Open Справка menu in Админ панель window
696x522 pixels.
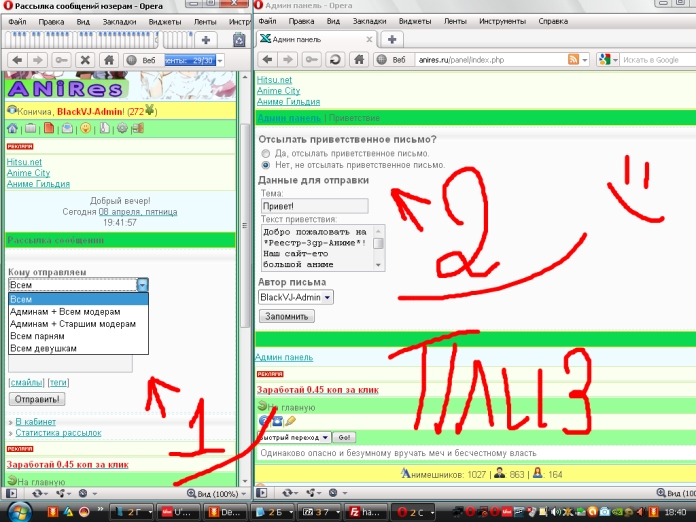point(553,21)
